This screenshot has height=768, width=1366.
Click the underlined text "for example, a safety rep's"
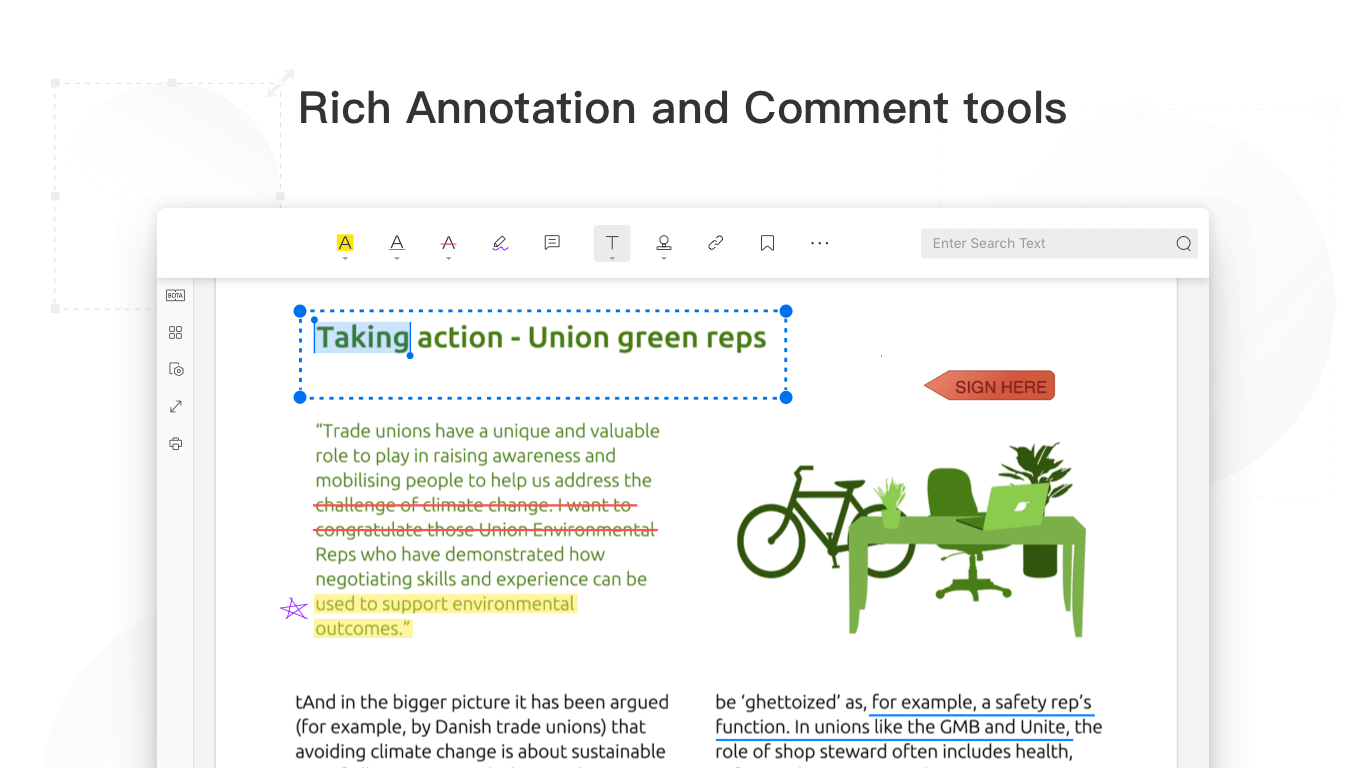point(982,702)
